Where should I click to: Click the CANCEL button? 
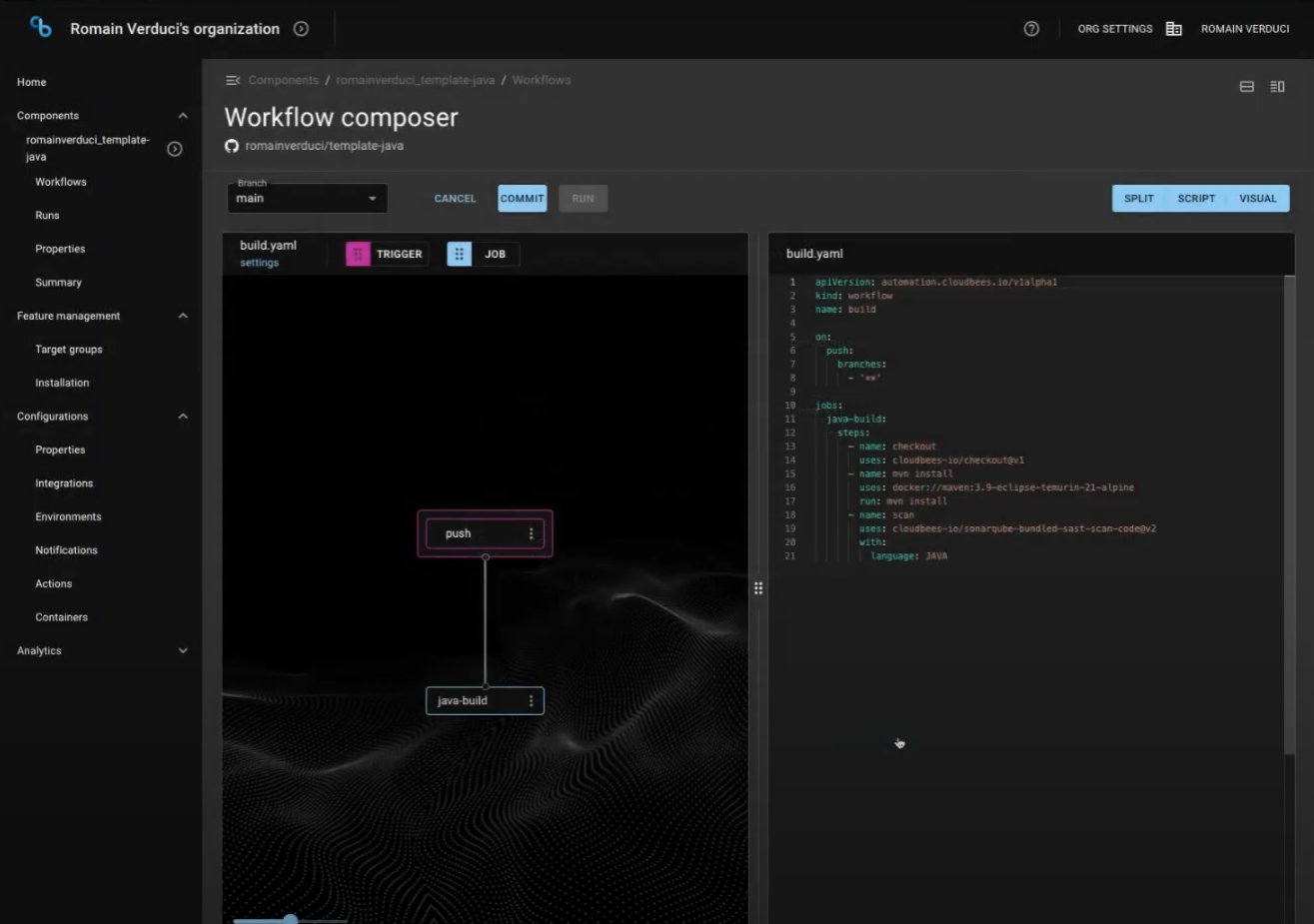pyautogui.click(x=455, y=198)
